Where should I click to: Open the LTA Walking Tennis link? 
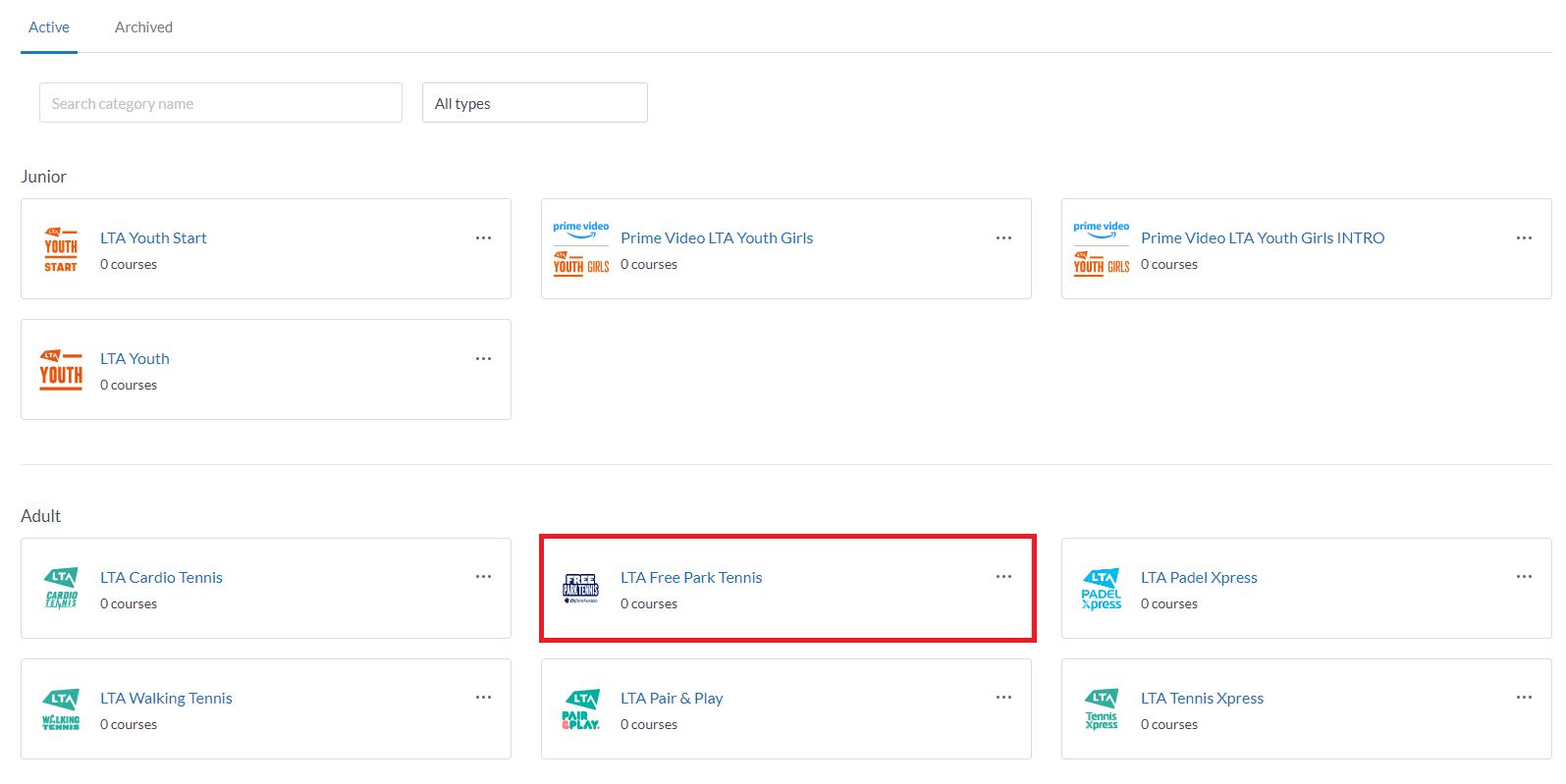coord(166,698)
